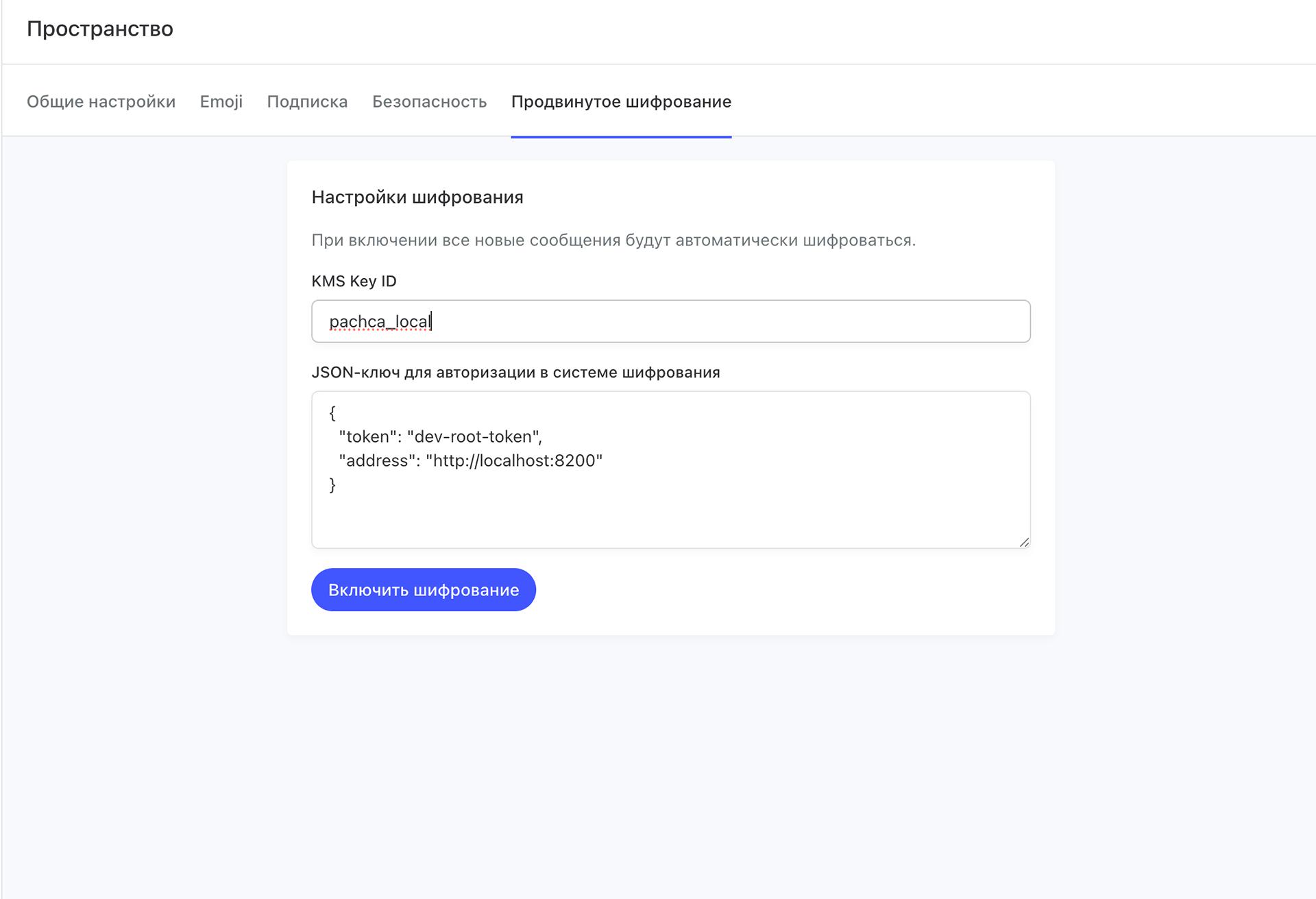Switch to the Общие настройки tab
The width and height of the screenshot is (1316, 899).
(x=101, y=101)
